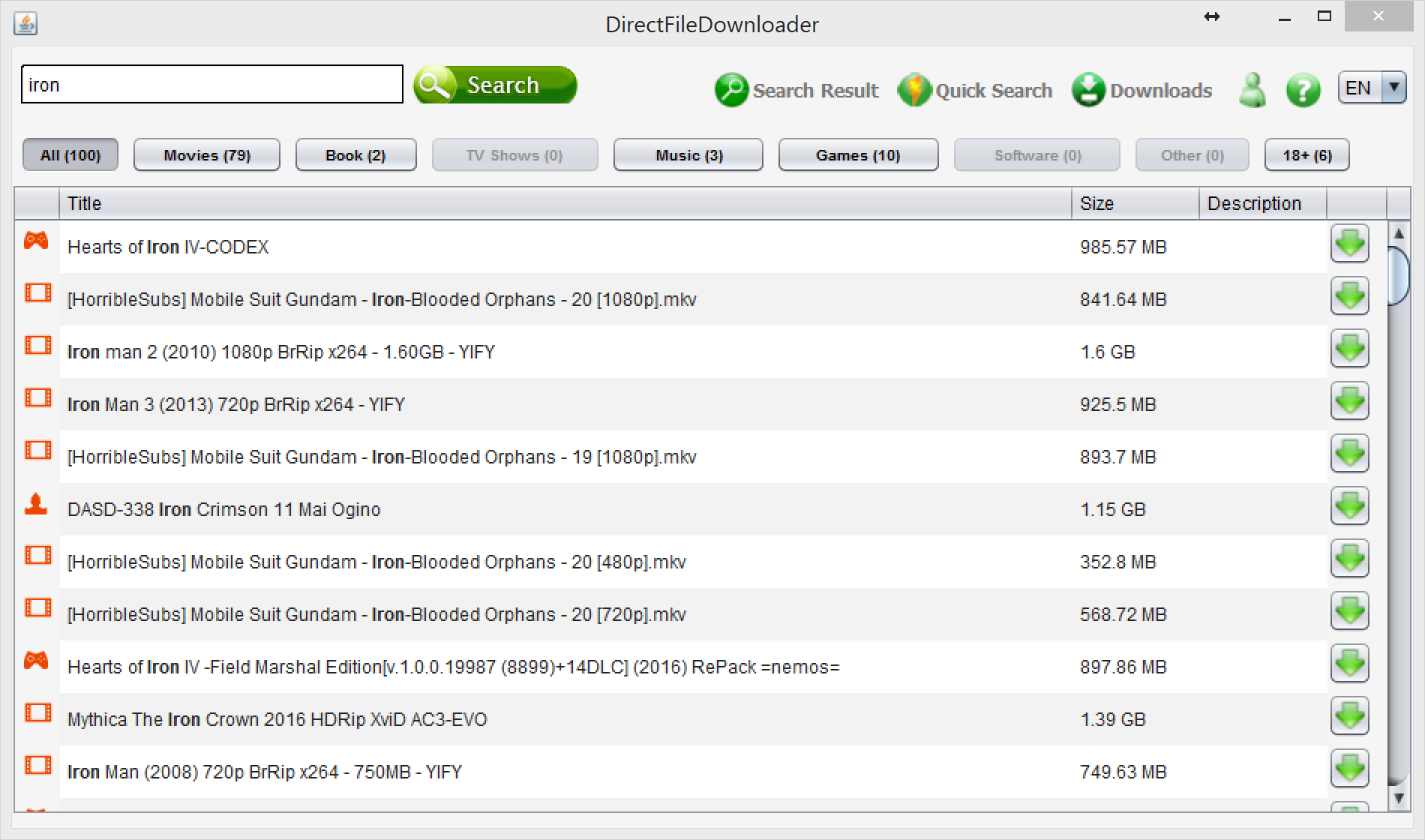
Task: Click game icon of Field Marshal Edition row
Action: pos(36,661)
